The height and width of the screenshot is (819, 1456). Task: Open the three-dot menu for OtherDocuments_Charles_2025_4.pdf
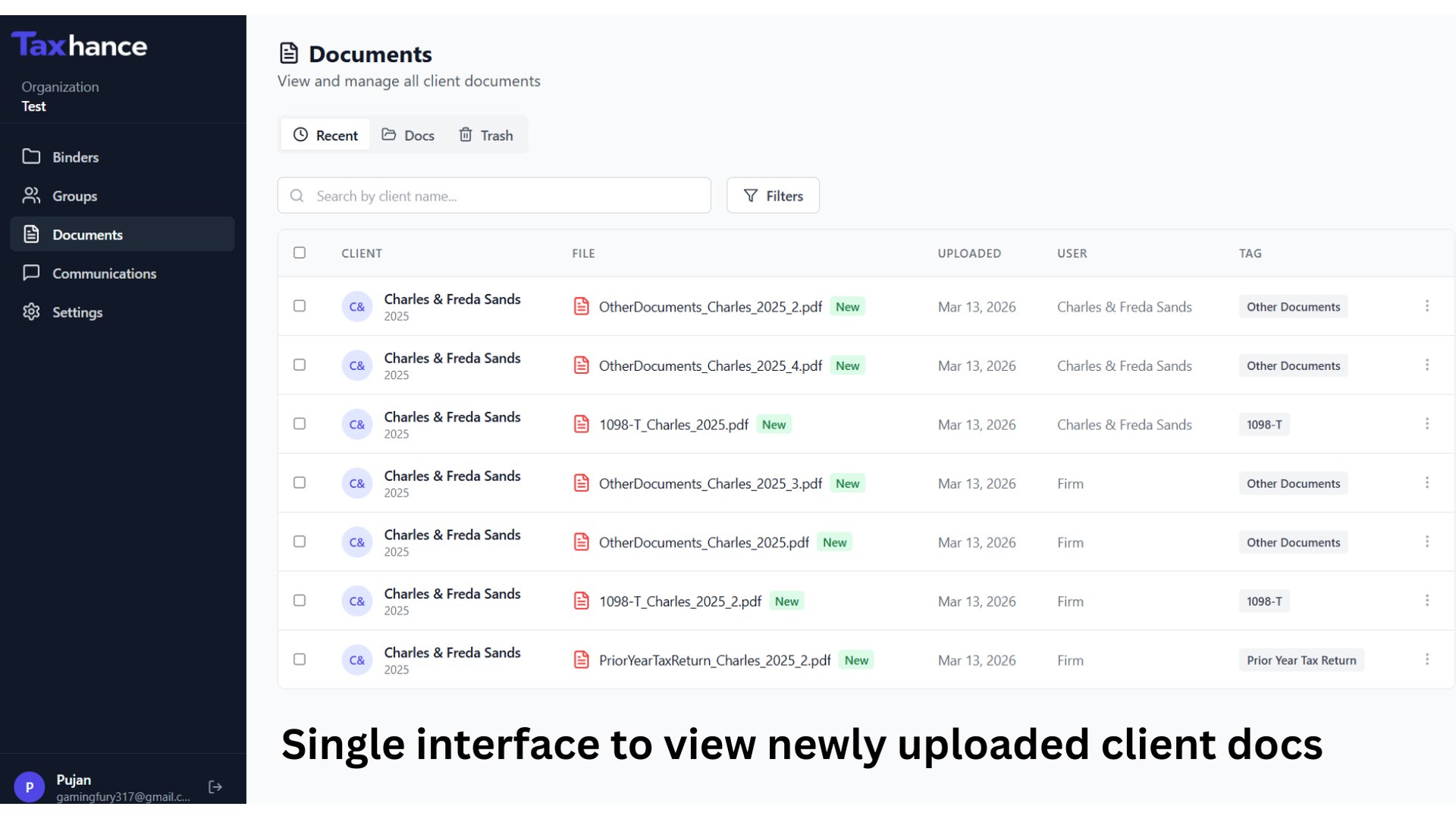1426,365
